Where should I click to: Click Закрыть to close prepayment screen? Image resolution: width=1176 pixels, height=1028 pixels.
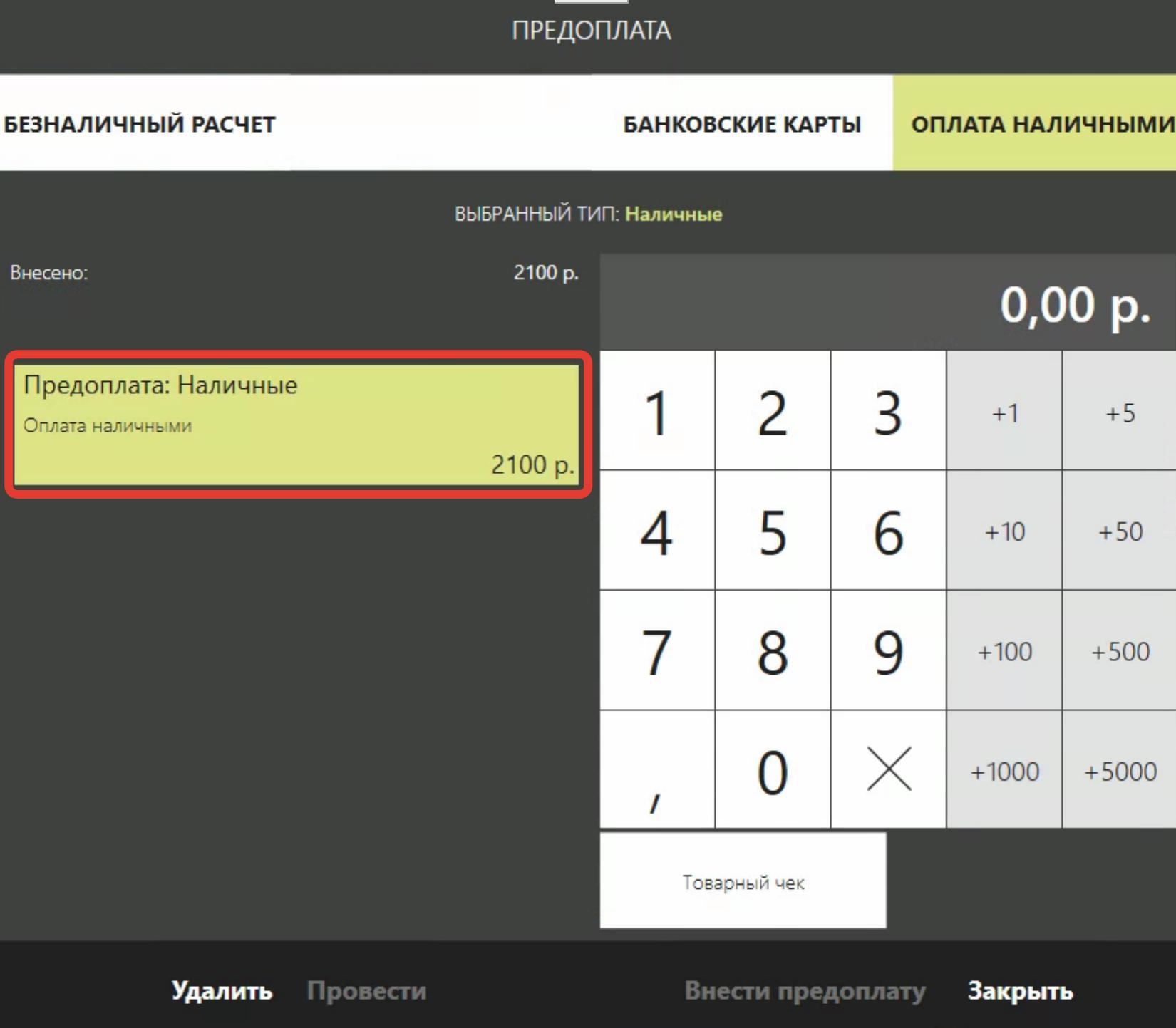[x=1019, y=990]
